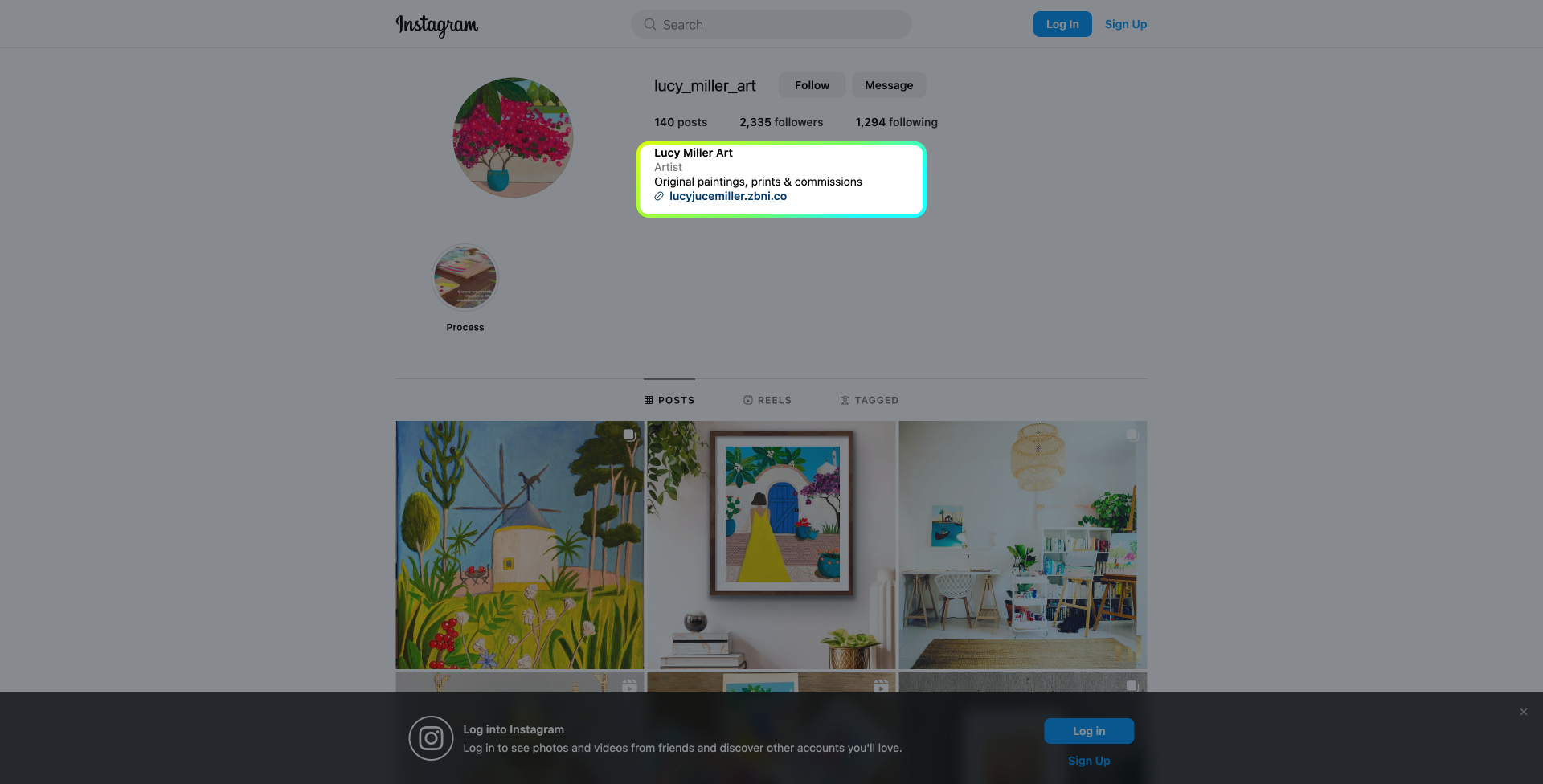1543x784 pixels.
Task: Click in the Search input field
Action: coord(771,24)
